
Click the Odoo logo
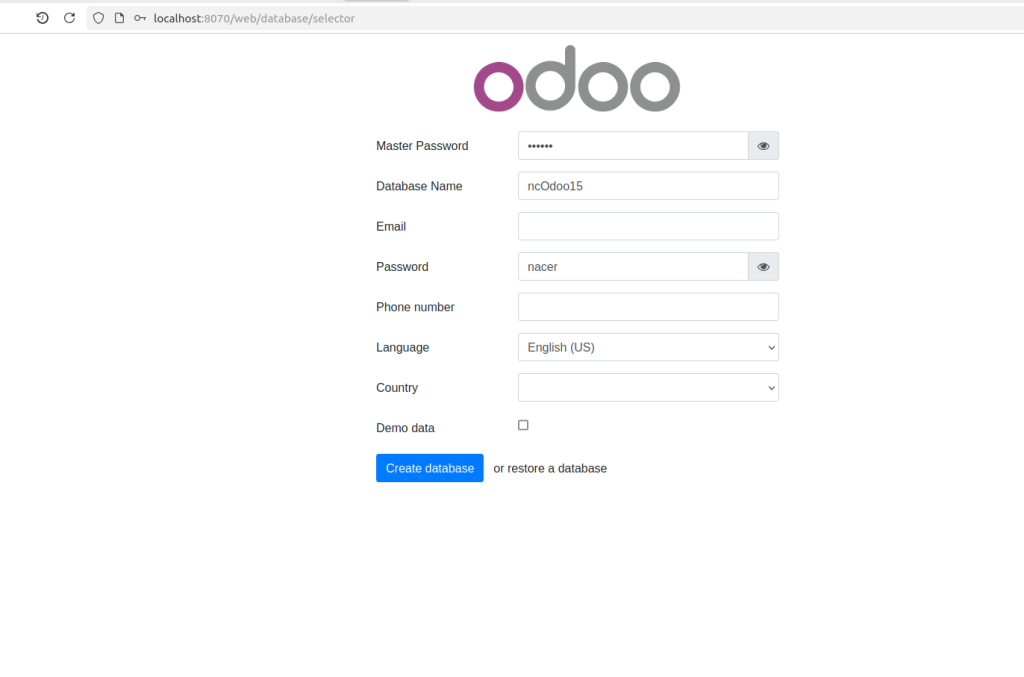coord(577,78)
